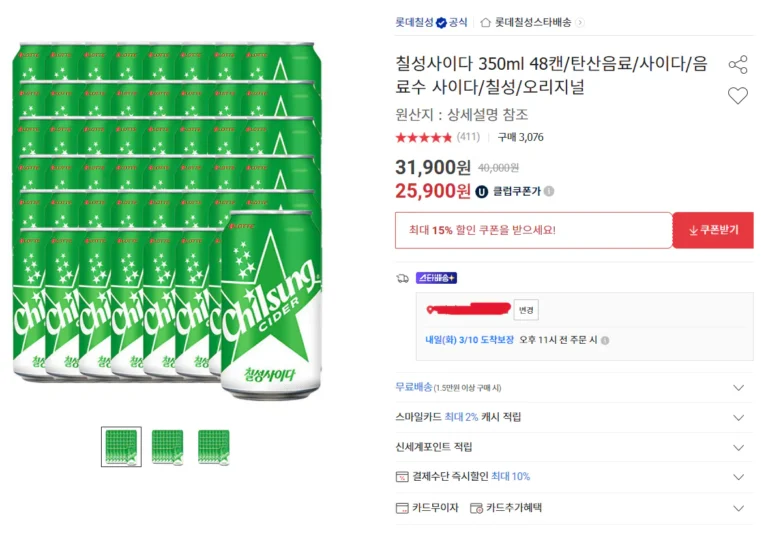Expand the 무료배송 shipping details
The width and height of the screenshot is (768, 533).
point(739,388)
